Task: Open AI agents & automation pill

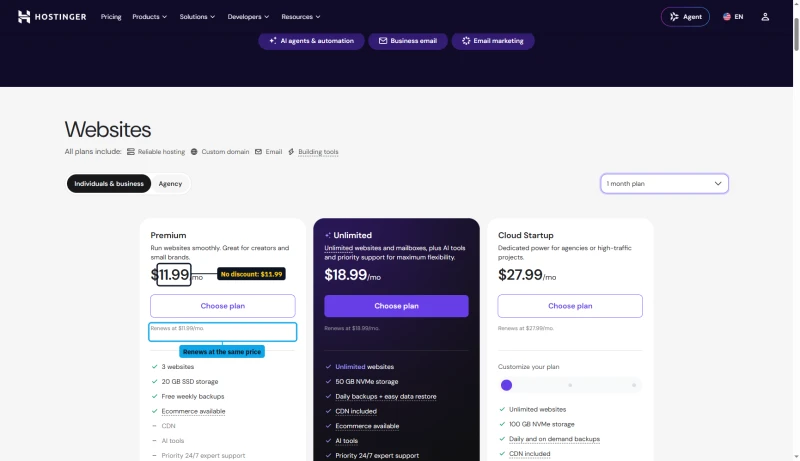Action: (311, 41)
